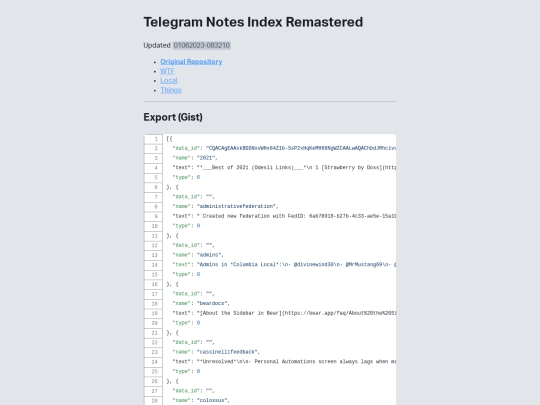Select line number 1 in gist

[x=154, y=139]
